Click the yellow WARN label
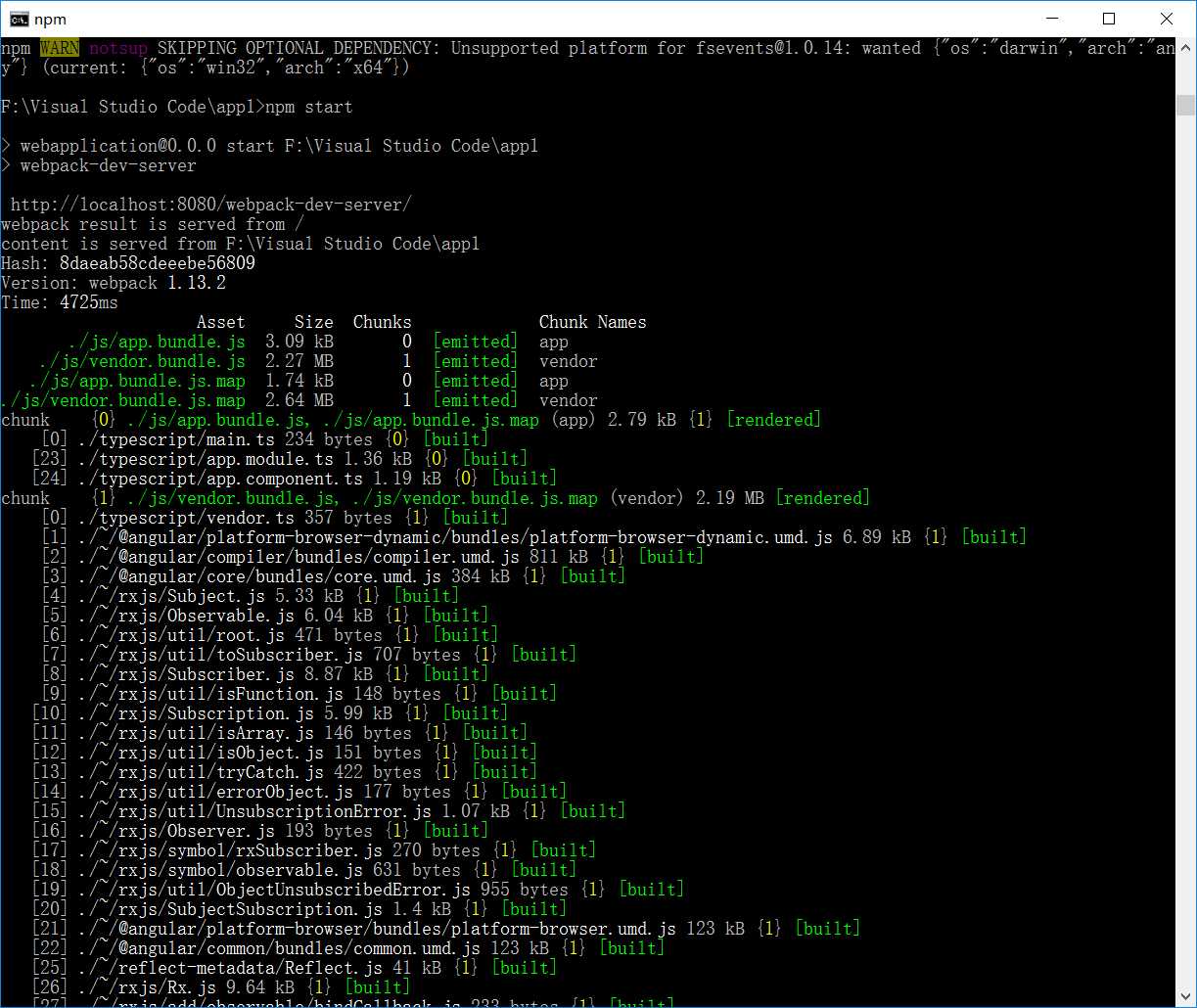This screenshot has width=1197, height=1008. pos(59,48)
